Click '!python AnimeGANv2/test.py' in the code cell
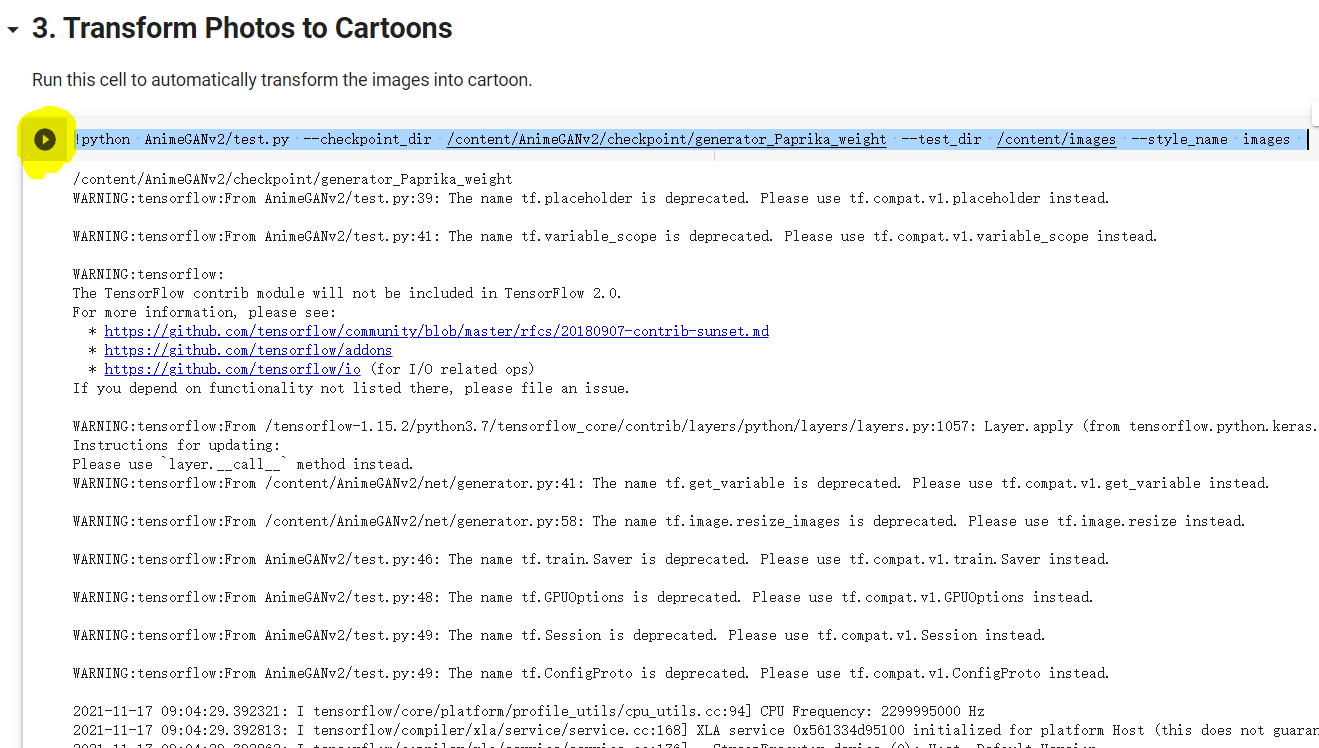The image size is (1319, 748). point(182,139)
